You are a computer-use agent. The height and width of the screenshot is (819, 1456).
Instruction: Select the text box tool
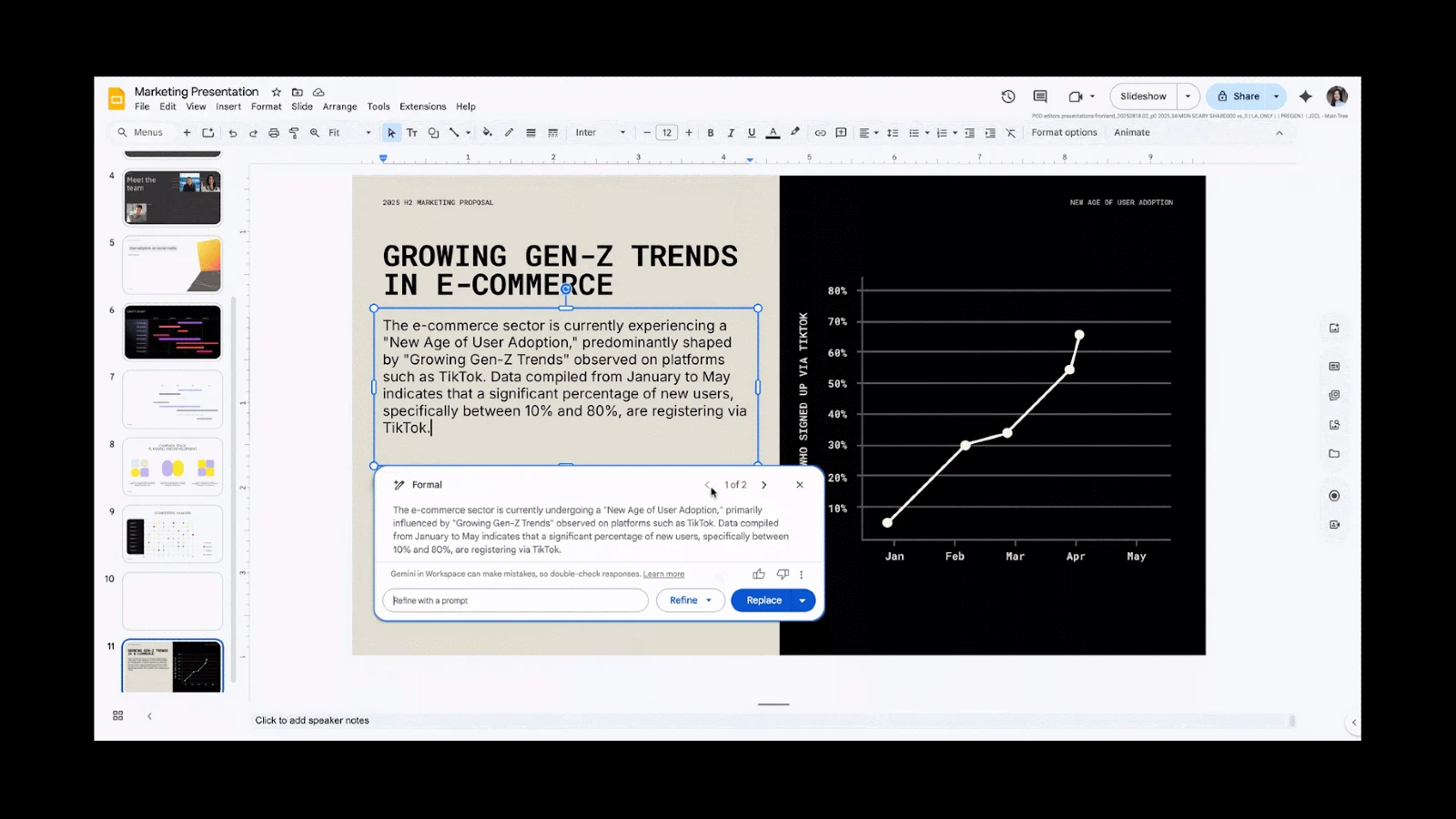[x=412, y=133]
